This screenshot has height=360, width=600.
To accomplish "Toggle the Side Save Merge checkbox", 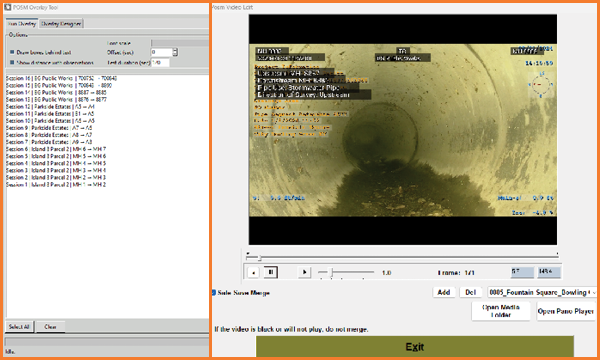I will pos(214,293).
